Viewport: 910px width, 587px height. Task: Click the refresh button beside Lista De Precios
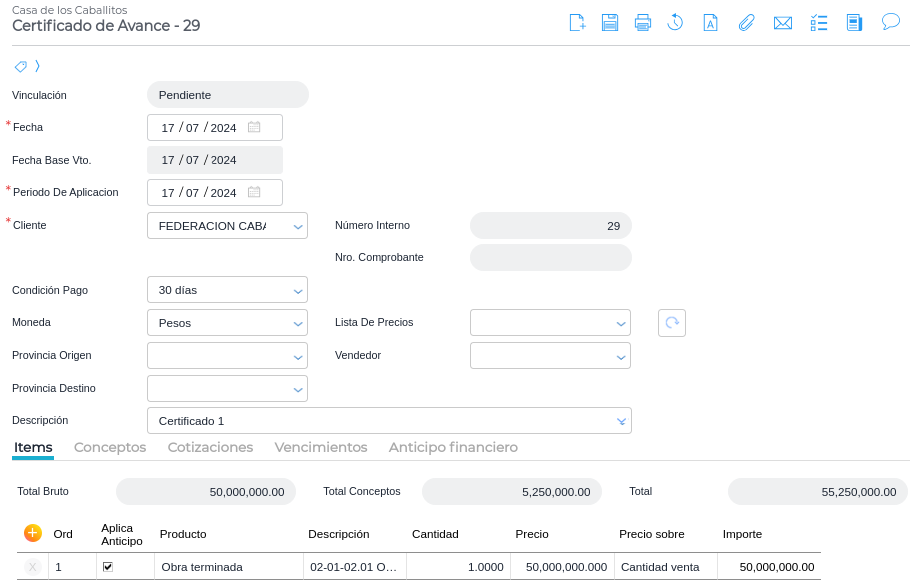[x=672, y=323]
